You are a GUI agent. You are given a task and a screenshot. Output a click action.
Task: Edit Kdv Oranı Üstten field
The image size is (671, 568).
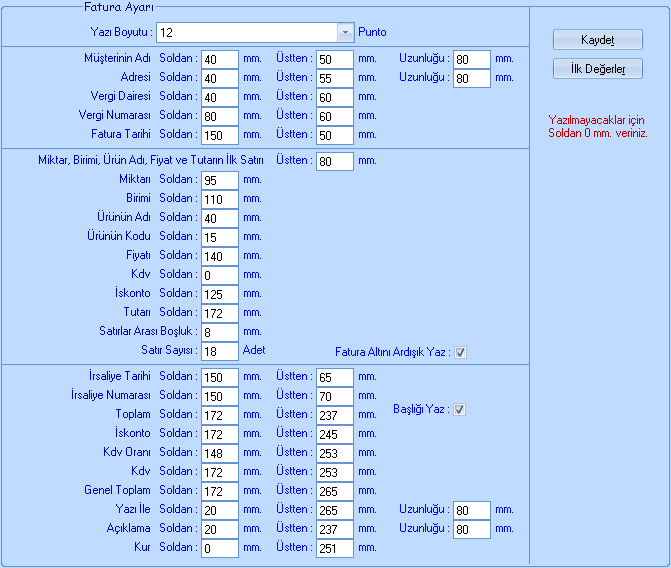coord(335,453)
